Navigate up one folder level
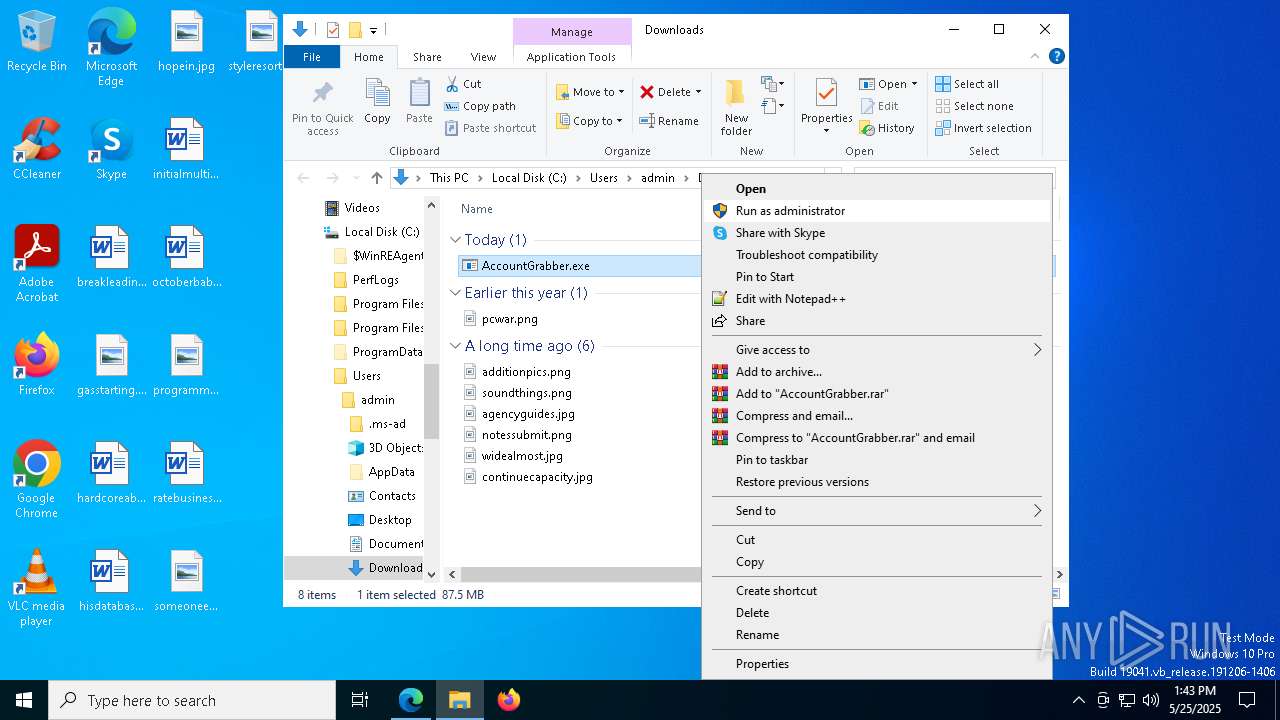The height and width of the screenshot is (720, 1280). pos(376,178)
